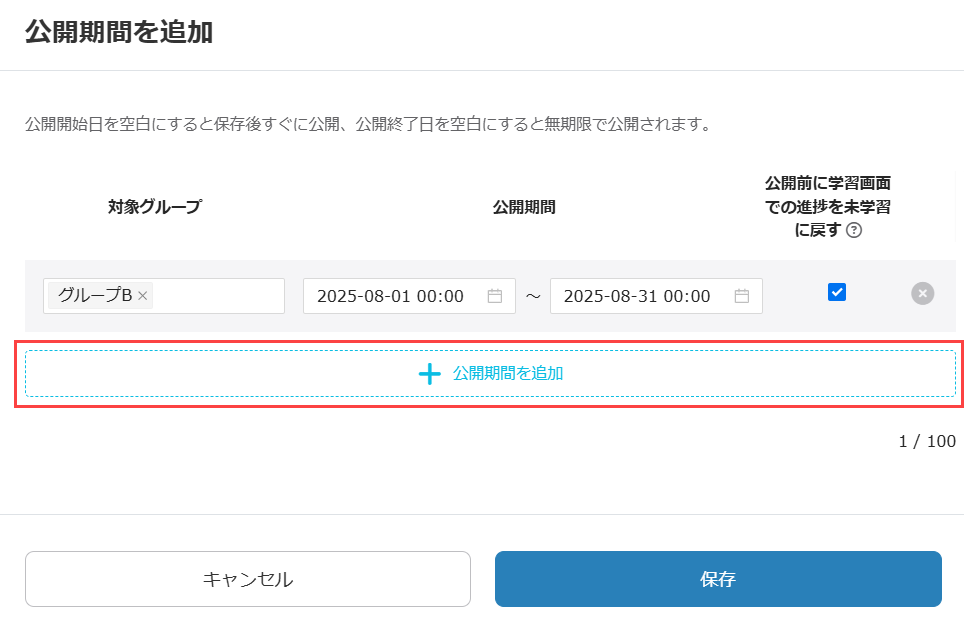964x624 pixels.
Task: Click the 1 / 100 row counter
Action: (x=926, y=441)
